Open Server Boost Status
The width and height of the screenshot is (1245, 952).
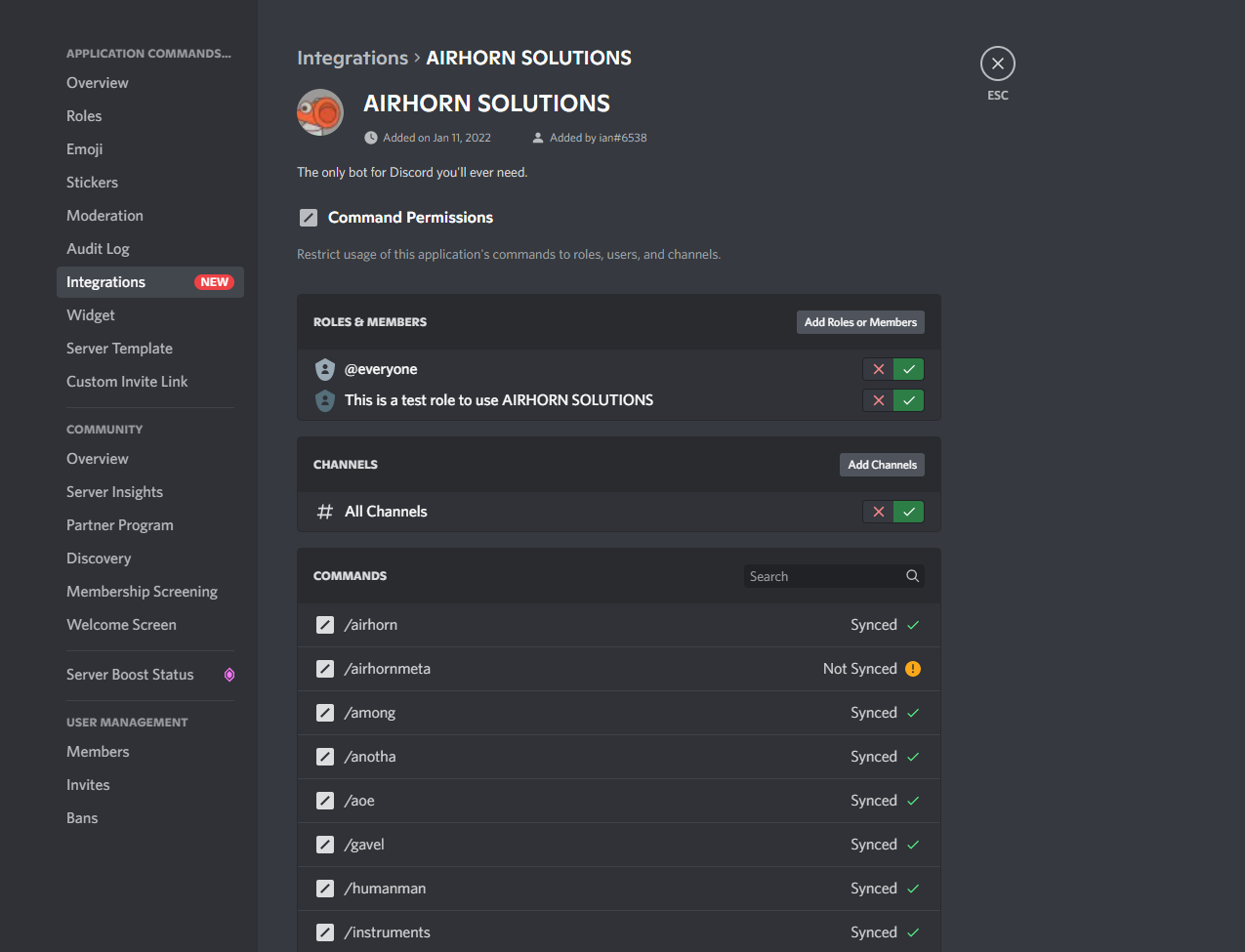click(x=150, y=675)
